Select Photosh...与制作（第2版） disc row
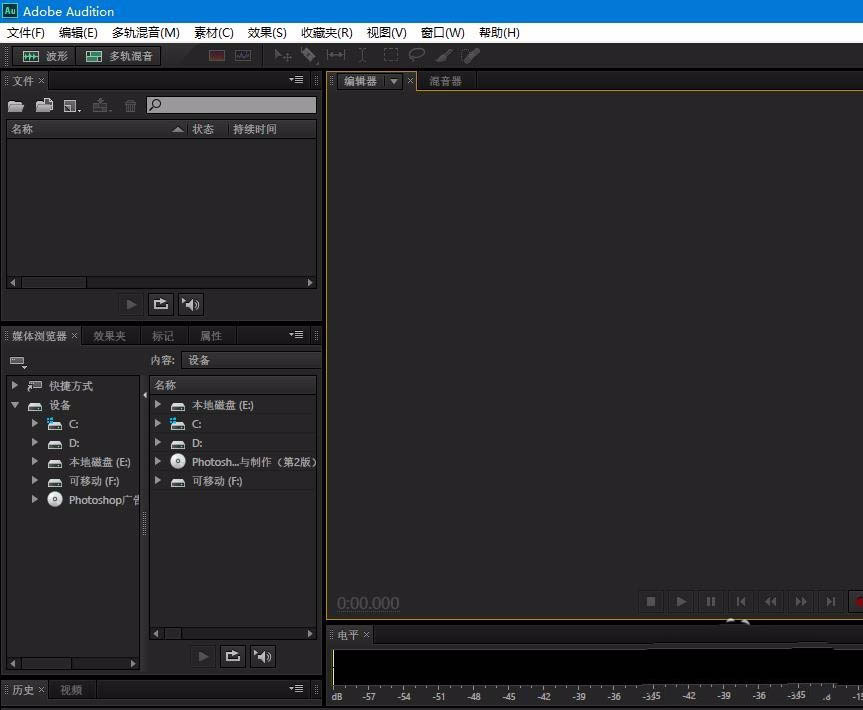863x710 pixels. (233, 462)
